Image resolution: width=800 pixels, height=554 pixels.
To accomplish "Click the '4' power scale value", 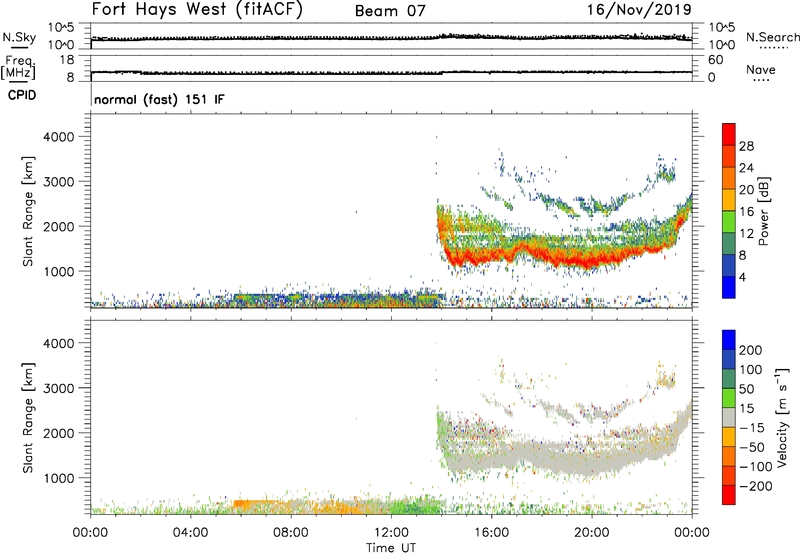I will pos(743,277).
